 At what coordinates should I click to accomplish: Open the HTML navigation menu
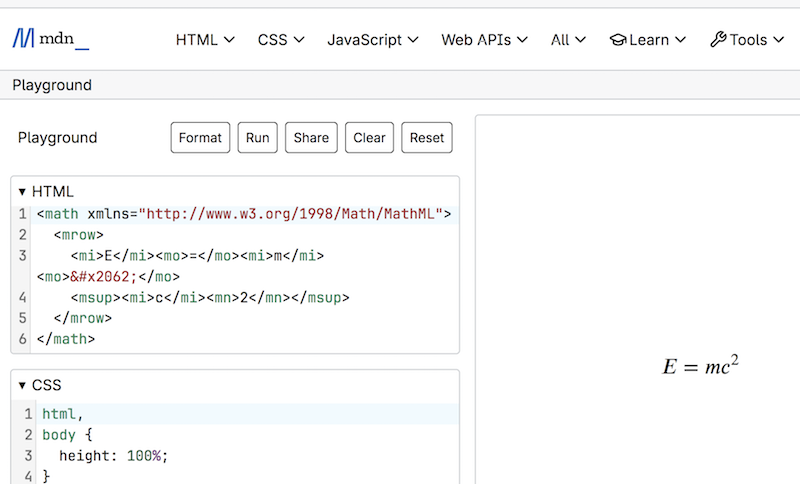click(205, 40)
